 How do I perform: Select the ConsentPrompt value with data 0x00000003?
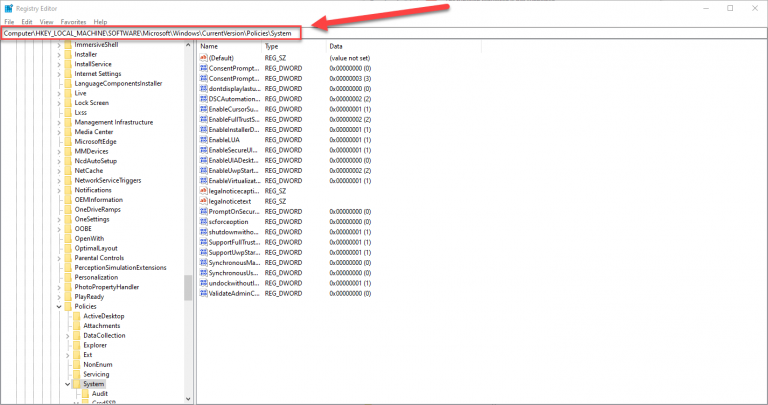tap(232, 78)
